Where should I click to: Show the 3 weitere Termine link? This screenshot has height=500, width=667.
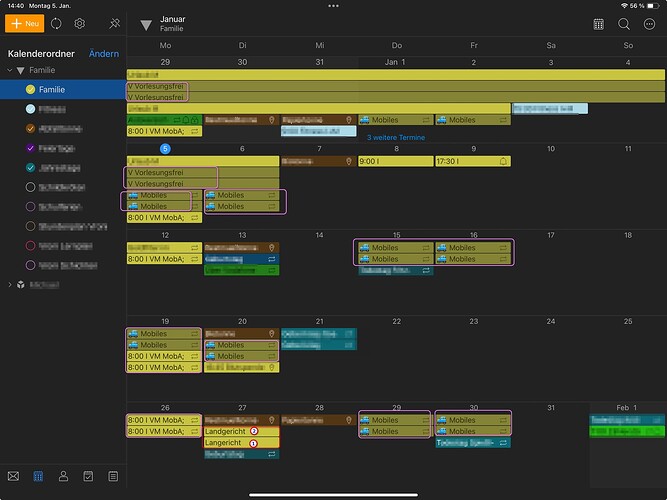point(397,137)
